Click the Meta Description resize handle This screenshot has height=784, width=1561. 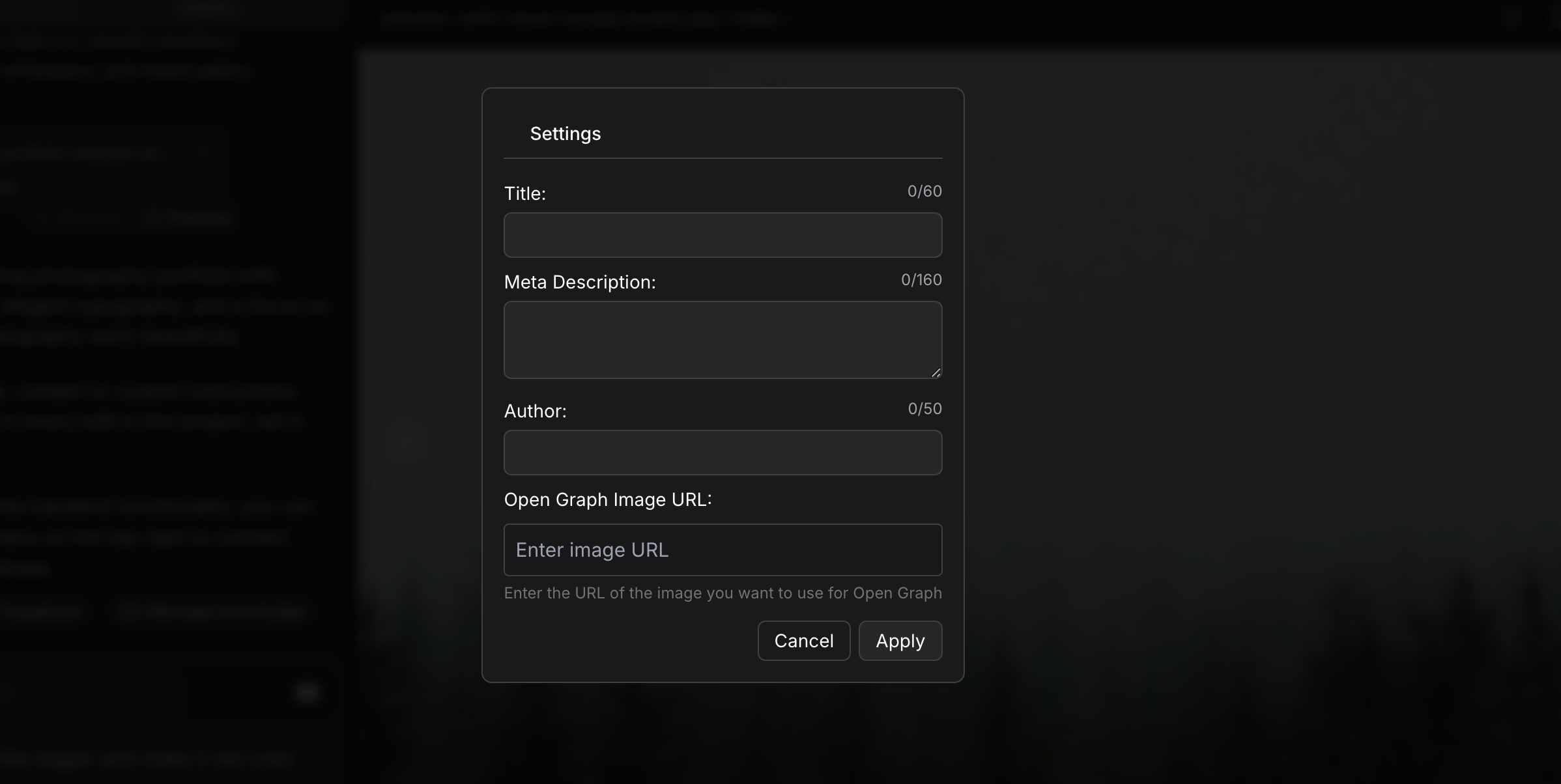point(936,372)
